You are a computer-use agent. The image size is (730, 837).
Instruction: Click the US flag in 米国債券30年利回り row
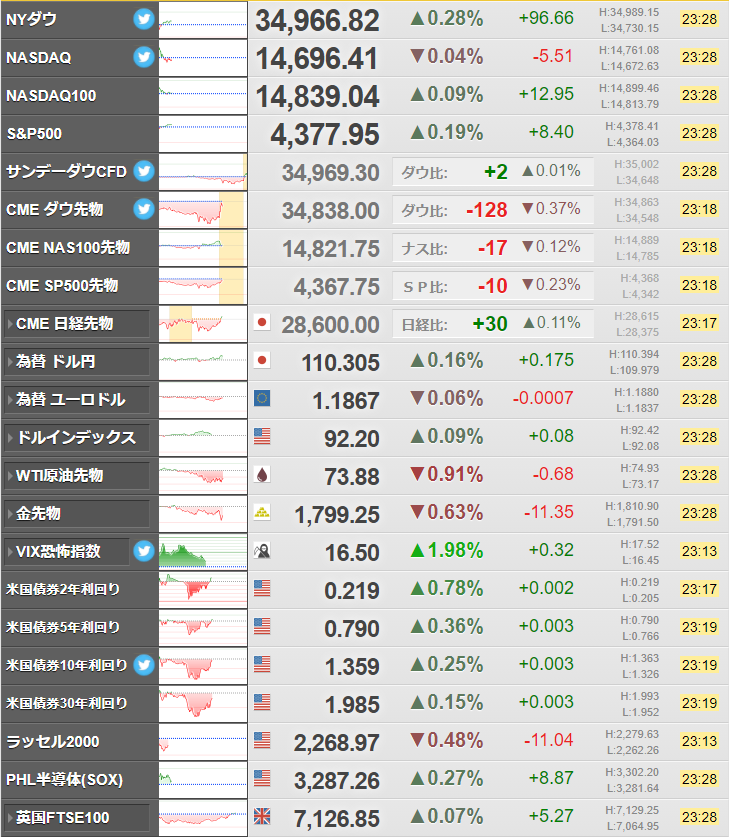click(x=262, y=702)
